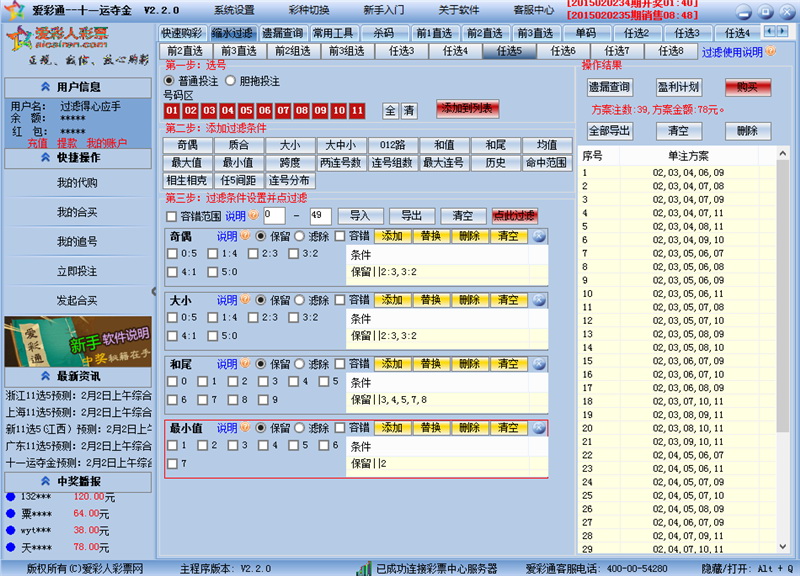Viewport: 800px width, 576px height.
Task: Check the 2:3 option in 奇偶 section
Action: [253, 254]
